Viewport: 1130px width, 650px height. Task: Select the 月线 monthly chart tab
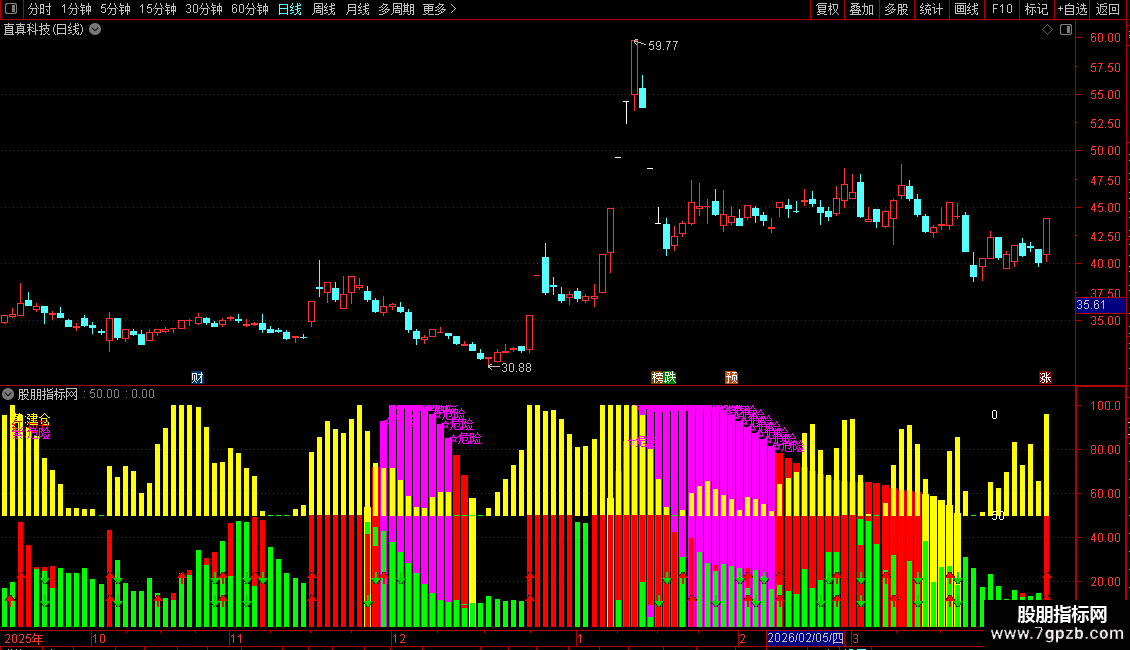(357, 9)
